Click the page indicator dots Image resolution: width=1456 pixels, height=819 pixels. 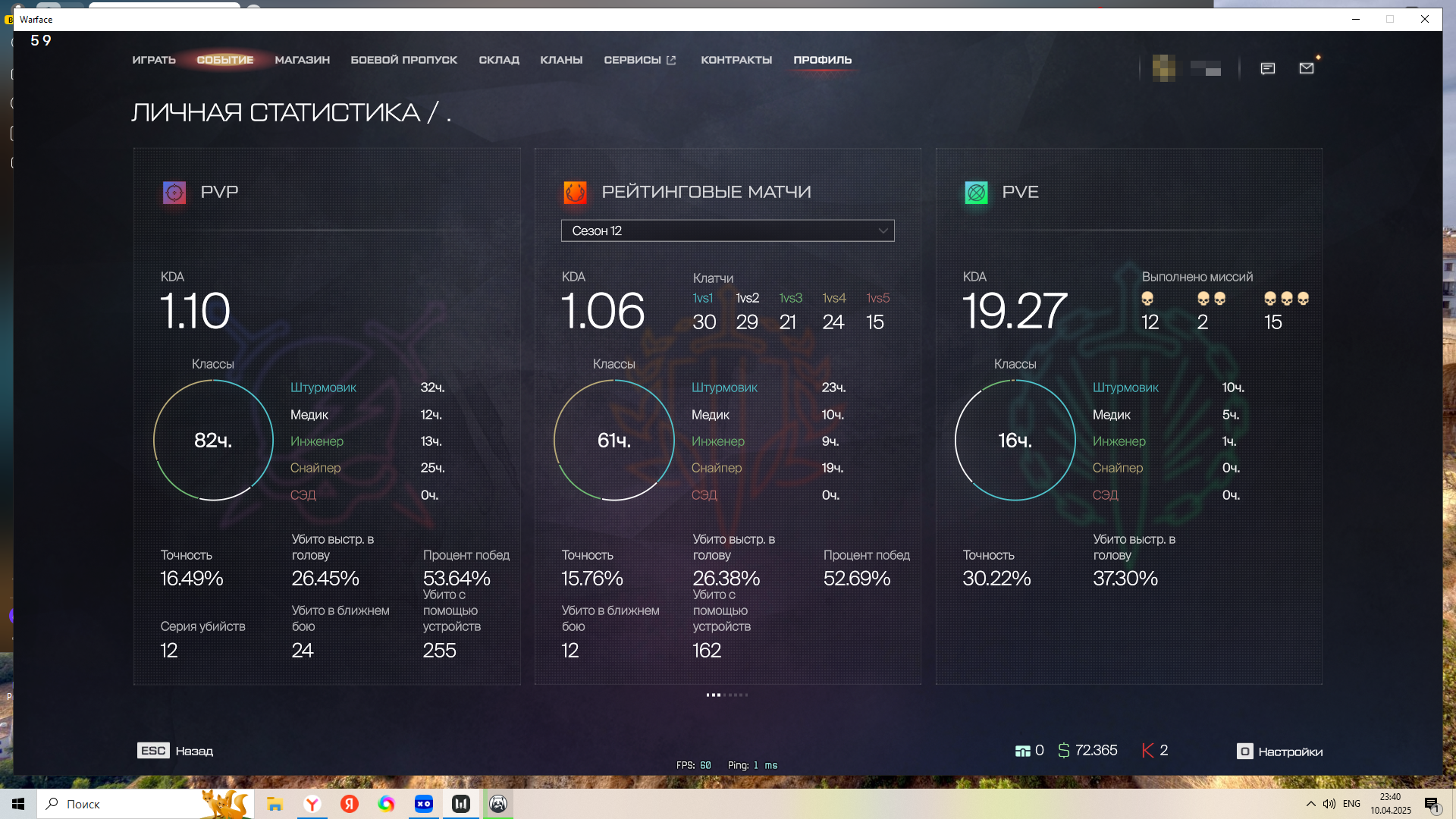[x=727, y=695]
